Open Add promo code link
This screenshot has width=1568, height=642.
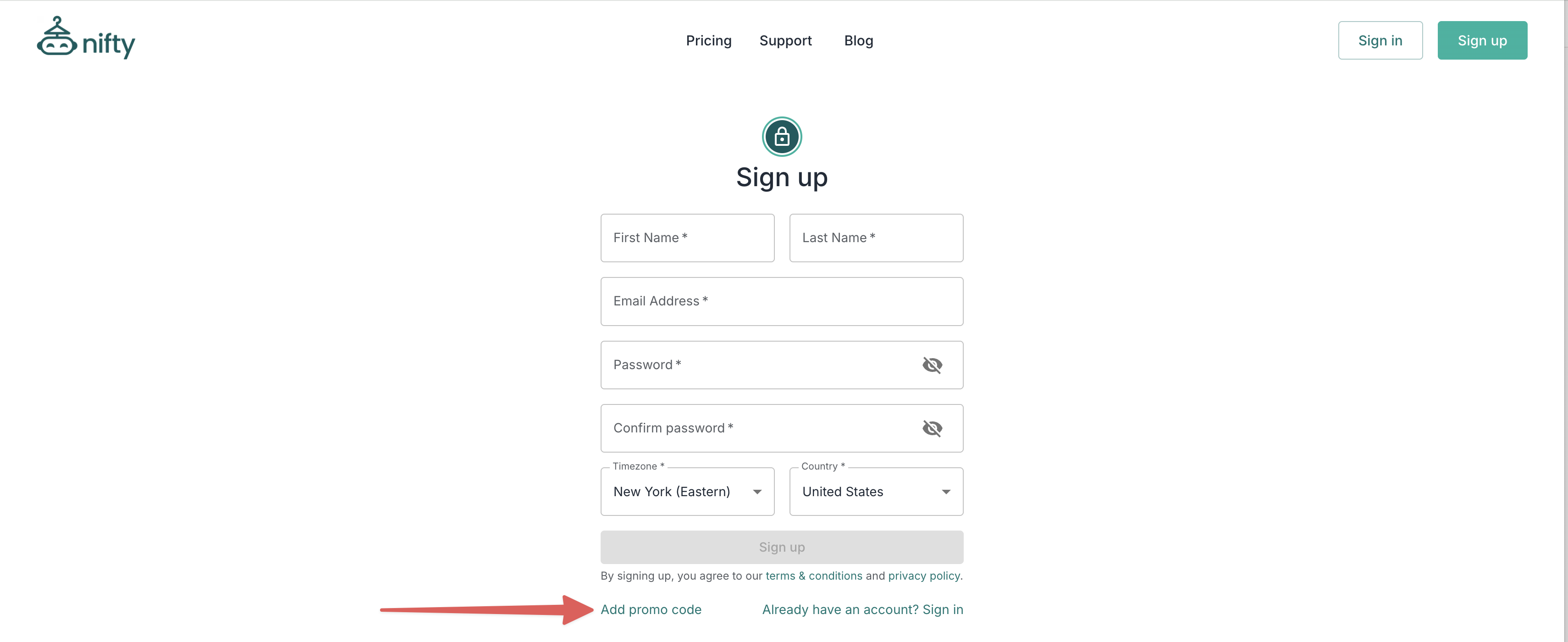pyautogui.click(x=651, y=610)
